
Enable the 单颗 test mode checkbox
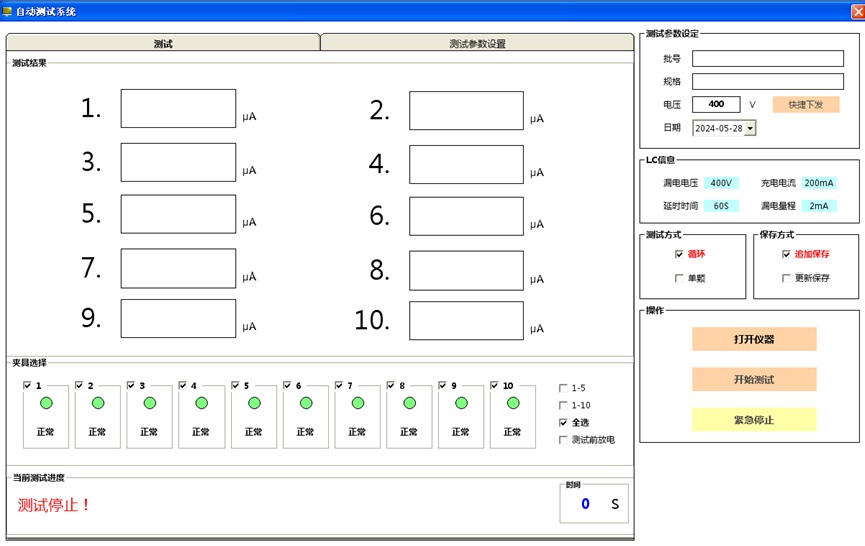coord(679,278)
